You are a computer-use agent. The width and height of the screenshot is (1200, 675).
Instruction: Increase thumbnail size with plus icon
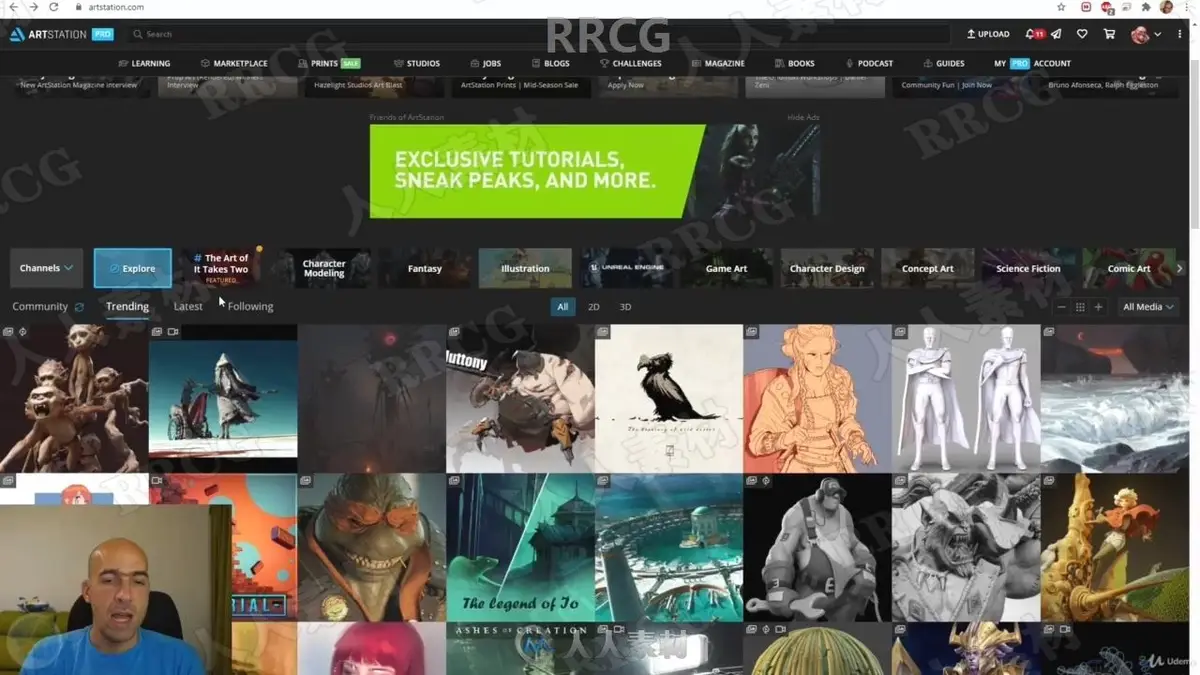(x=1098, y=307)
